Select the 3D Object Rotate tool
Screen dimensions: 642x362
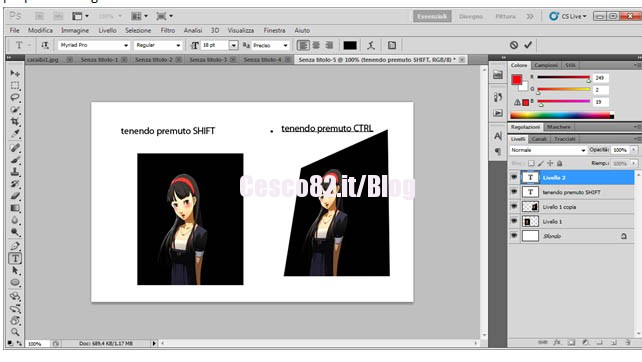point(15,296)
